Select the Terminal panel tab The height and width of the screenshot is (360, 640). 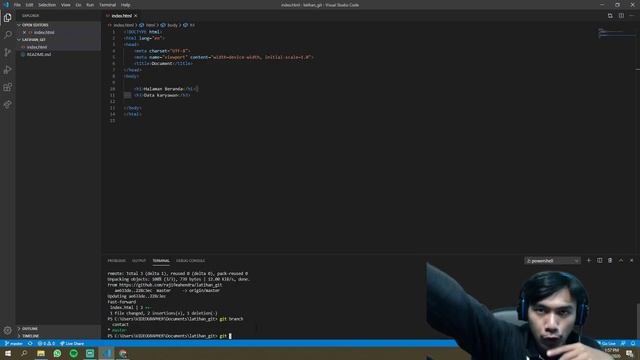[161, 260]
